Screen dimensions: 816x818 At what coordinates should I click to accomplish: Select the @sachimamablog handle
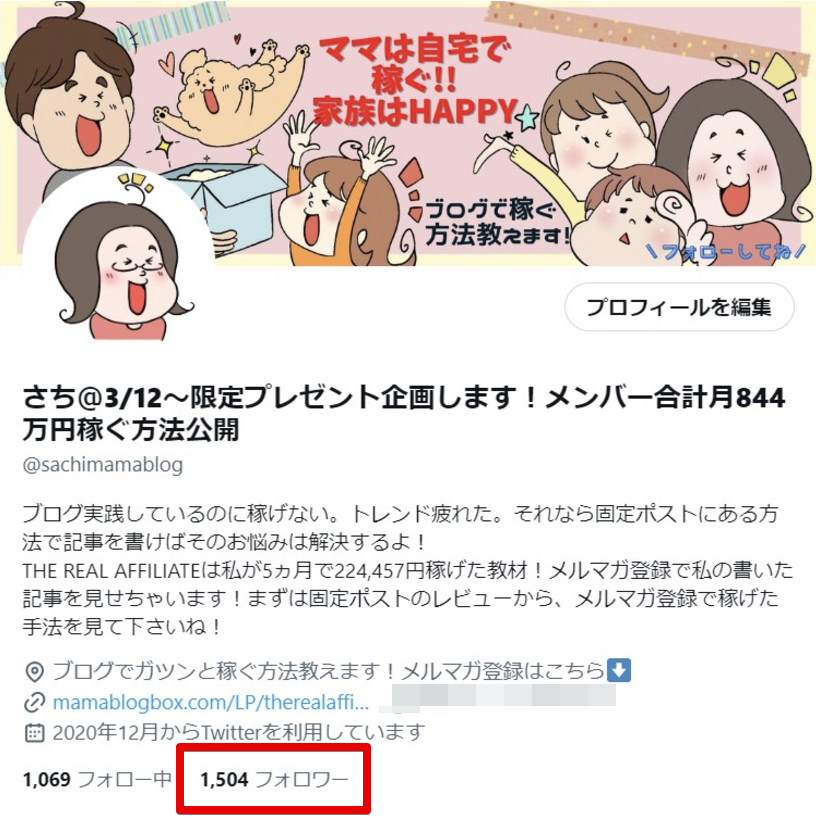(103, 465)
